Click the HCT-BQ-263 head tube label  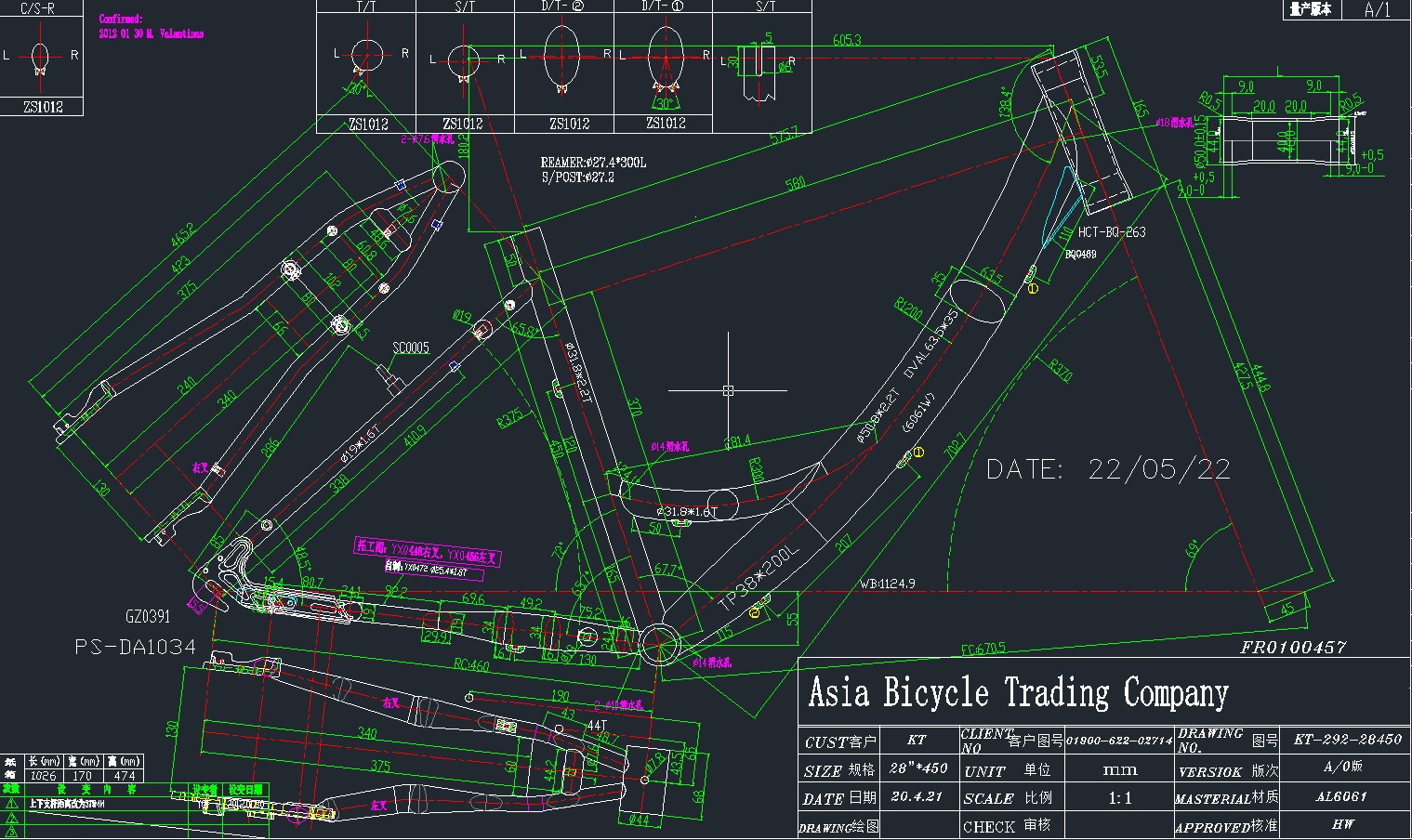[1112, 232]
